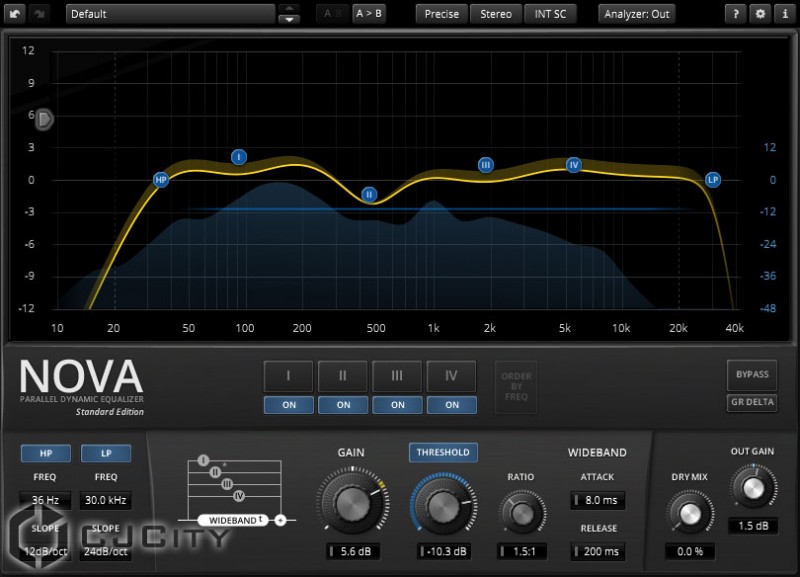Click the threshold value -10.3 dB field
This screenshot has height=577, width=800.
pyautogui.click(x=443, y=551)
